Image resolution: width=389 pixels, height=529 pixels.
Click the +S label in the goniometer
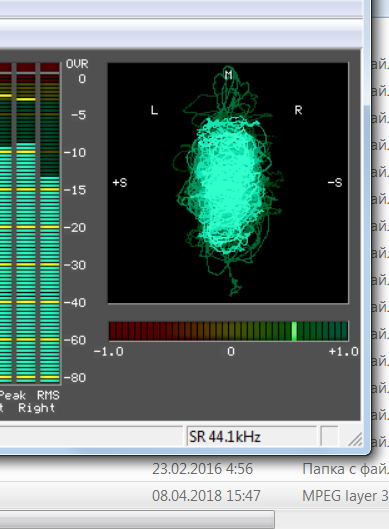[x=120, y=183]
